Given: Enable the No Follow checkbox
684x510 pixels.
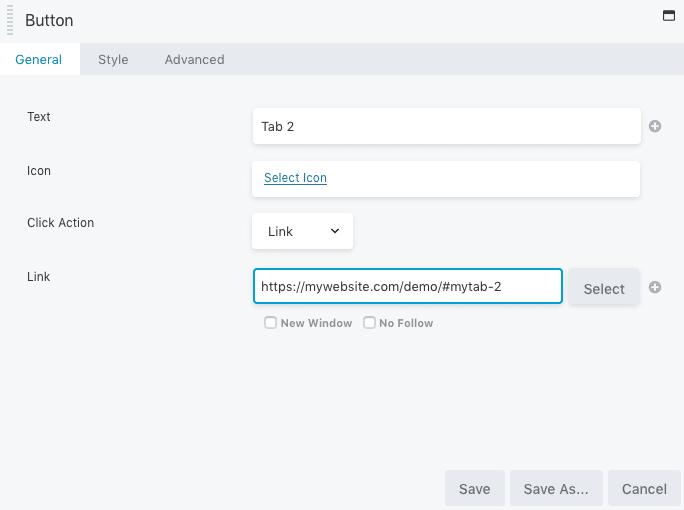Looking at the screenshot, I should click(x=369, y=323).
